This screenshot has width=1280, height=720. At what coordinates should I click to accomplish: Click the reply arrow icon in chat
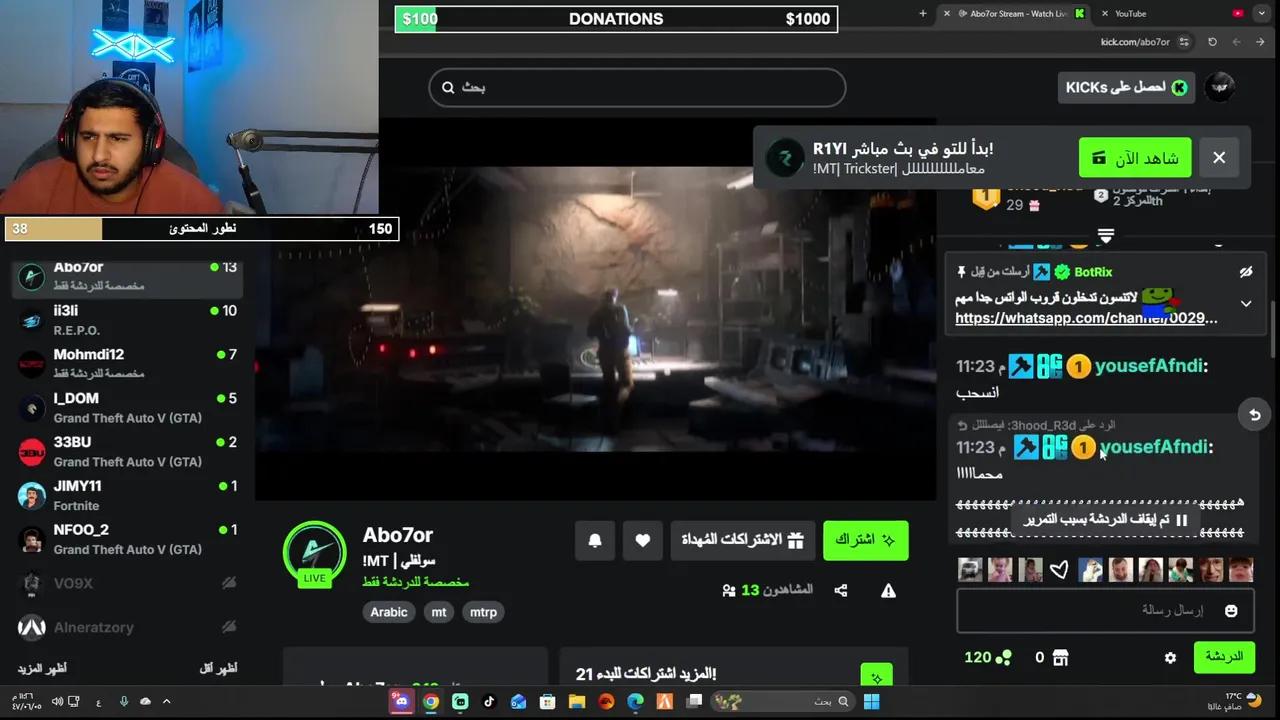point(1255,414)
